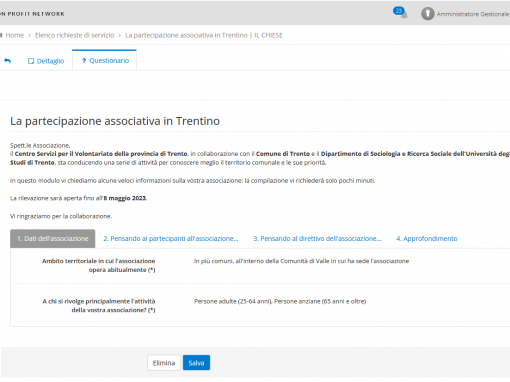Click the answer 'In più comuni, all'interno della Comunità'
This screenshot has width=510, height=382.
pyautogui.click(x=301, y=261)
